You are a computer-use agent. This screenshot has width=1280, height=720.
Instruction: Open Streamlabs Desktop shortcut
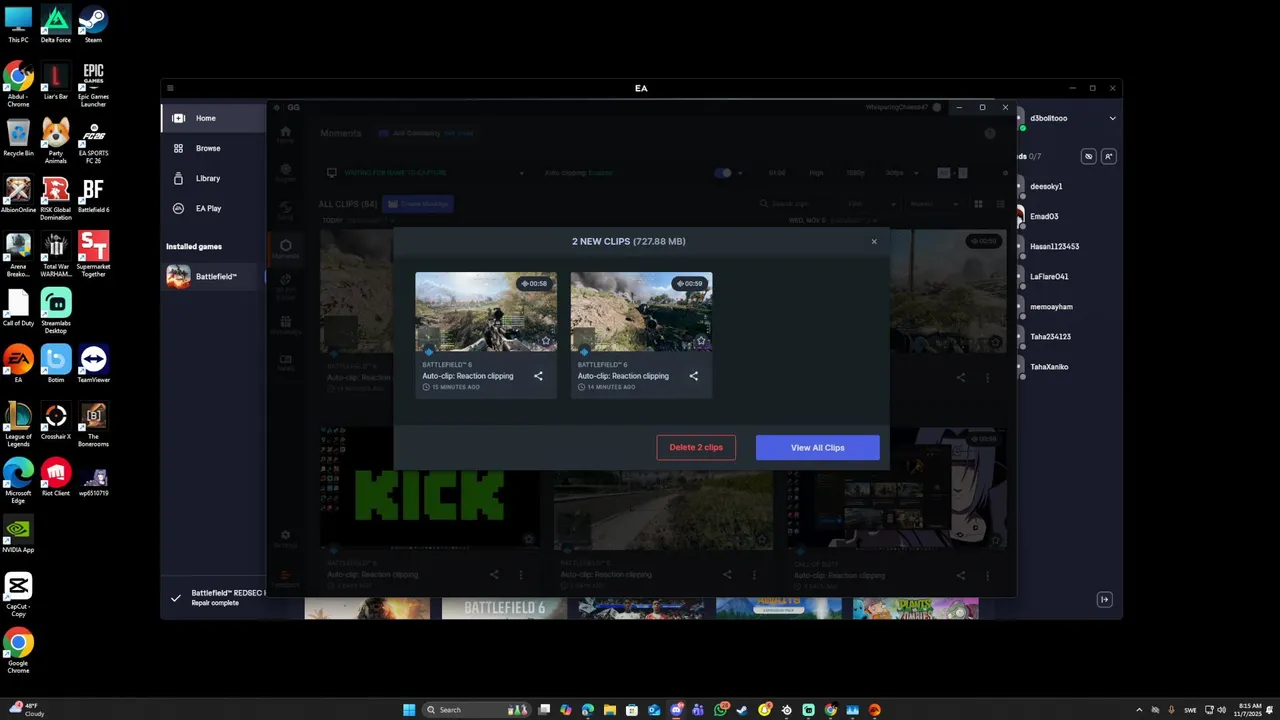click(x=56, y=311)
